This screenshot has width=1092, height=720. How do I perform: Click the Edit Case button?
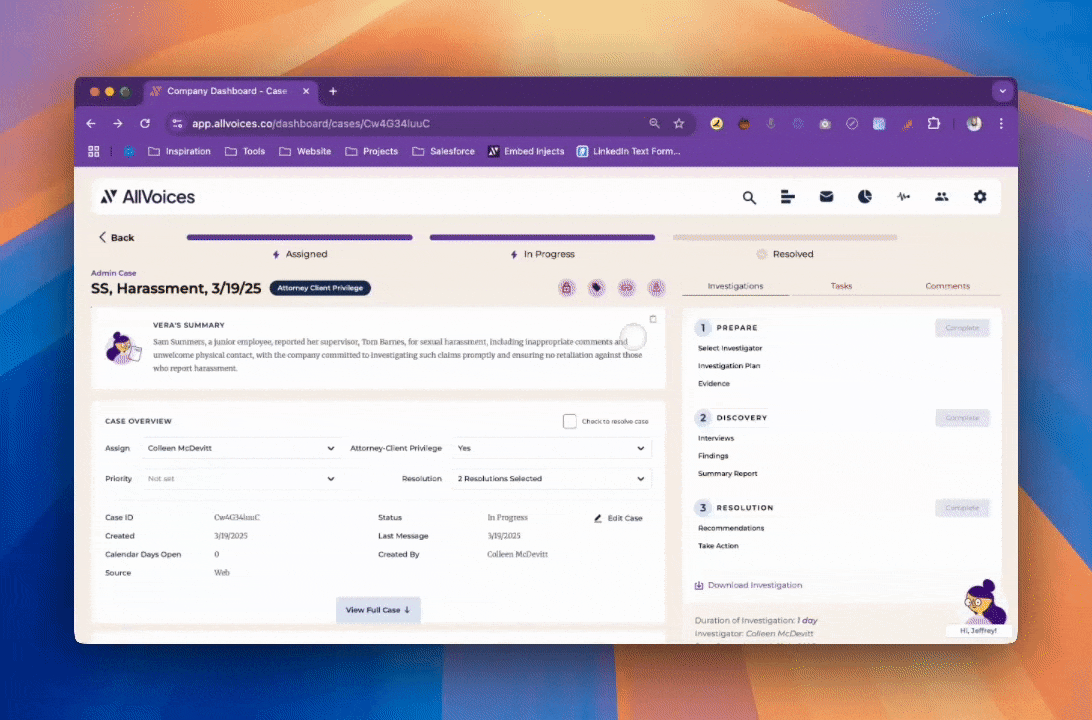click(x=618, y=518)
